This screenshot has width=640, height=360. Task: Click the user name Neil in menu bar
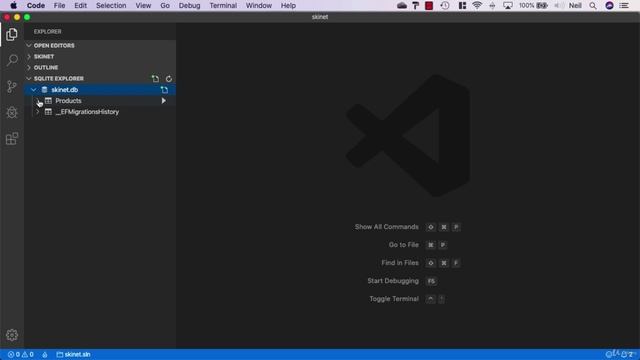tap(575, 6)
